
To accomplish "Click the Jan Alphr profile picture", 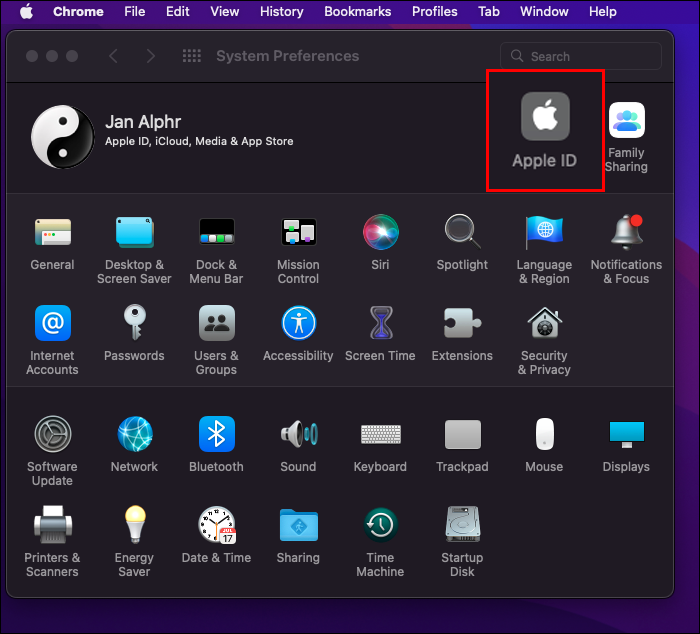I will click(x=62, y=137).
